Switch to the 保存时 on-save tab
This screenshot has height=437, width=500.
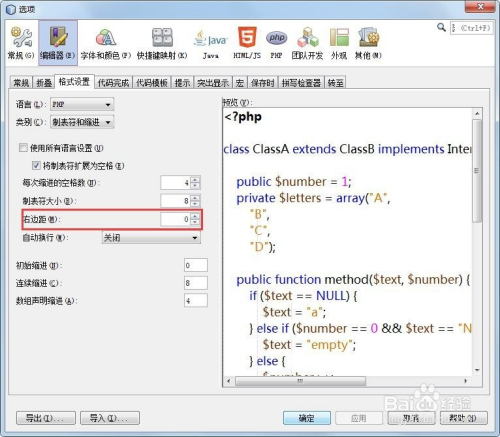tap(263, 82)
